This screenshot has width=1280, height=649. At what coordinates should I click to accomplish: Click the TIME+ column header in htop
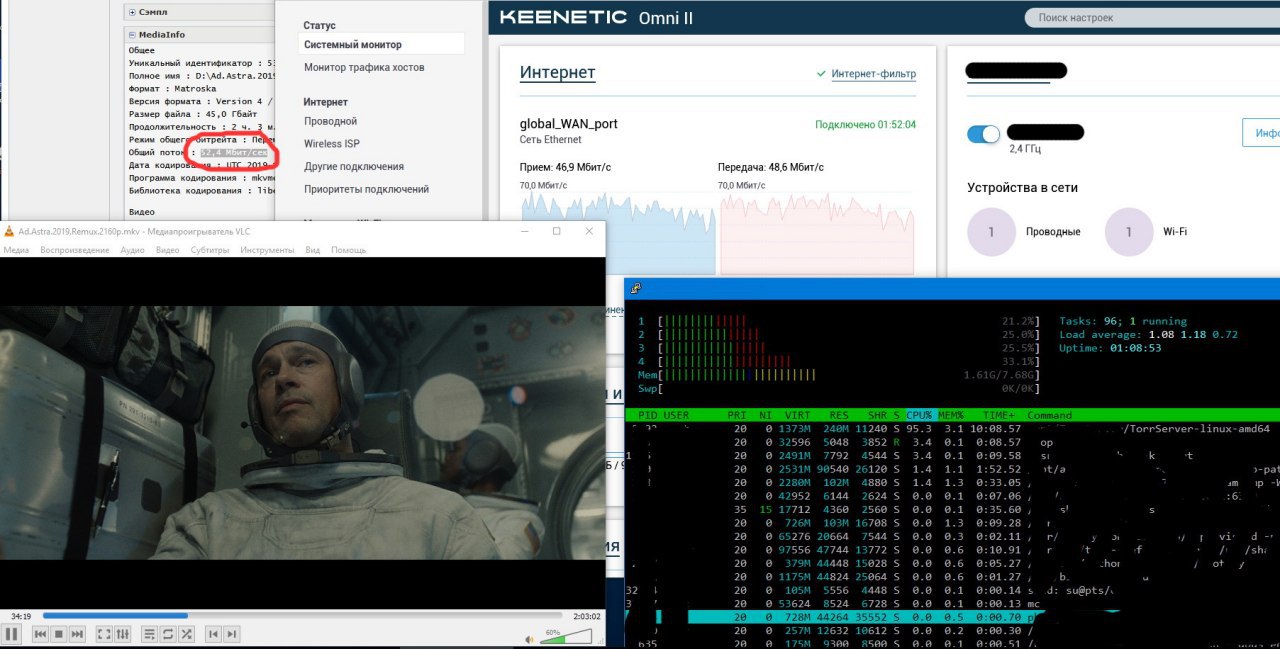click(1001, 415)
